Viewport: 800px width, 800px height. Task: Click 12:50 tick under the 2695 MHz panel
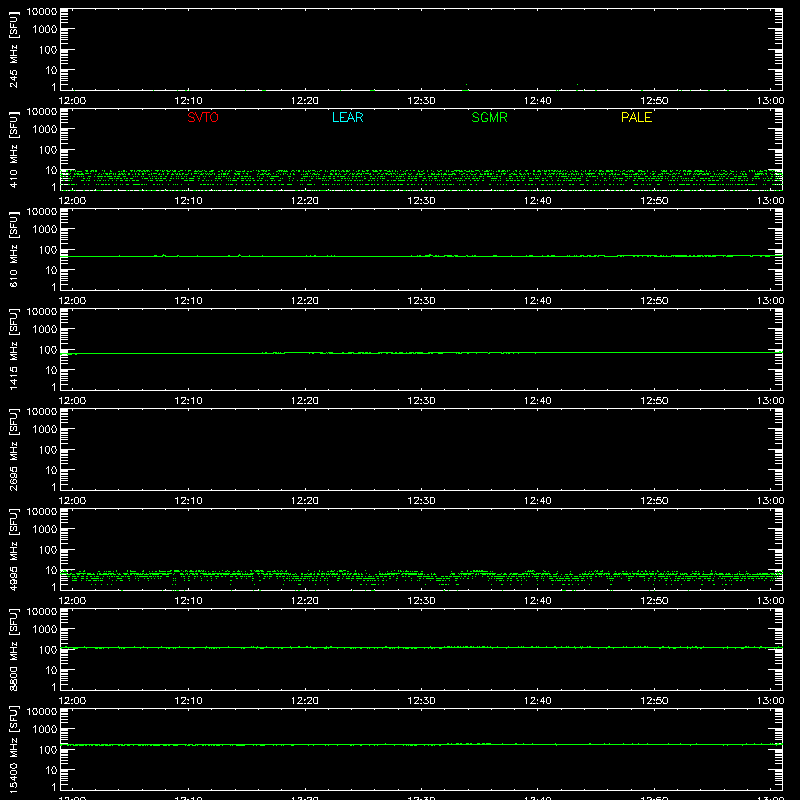tap(654, 501)
